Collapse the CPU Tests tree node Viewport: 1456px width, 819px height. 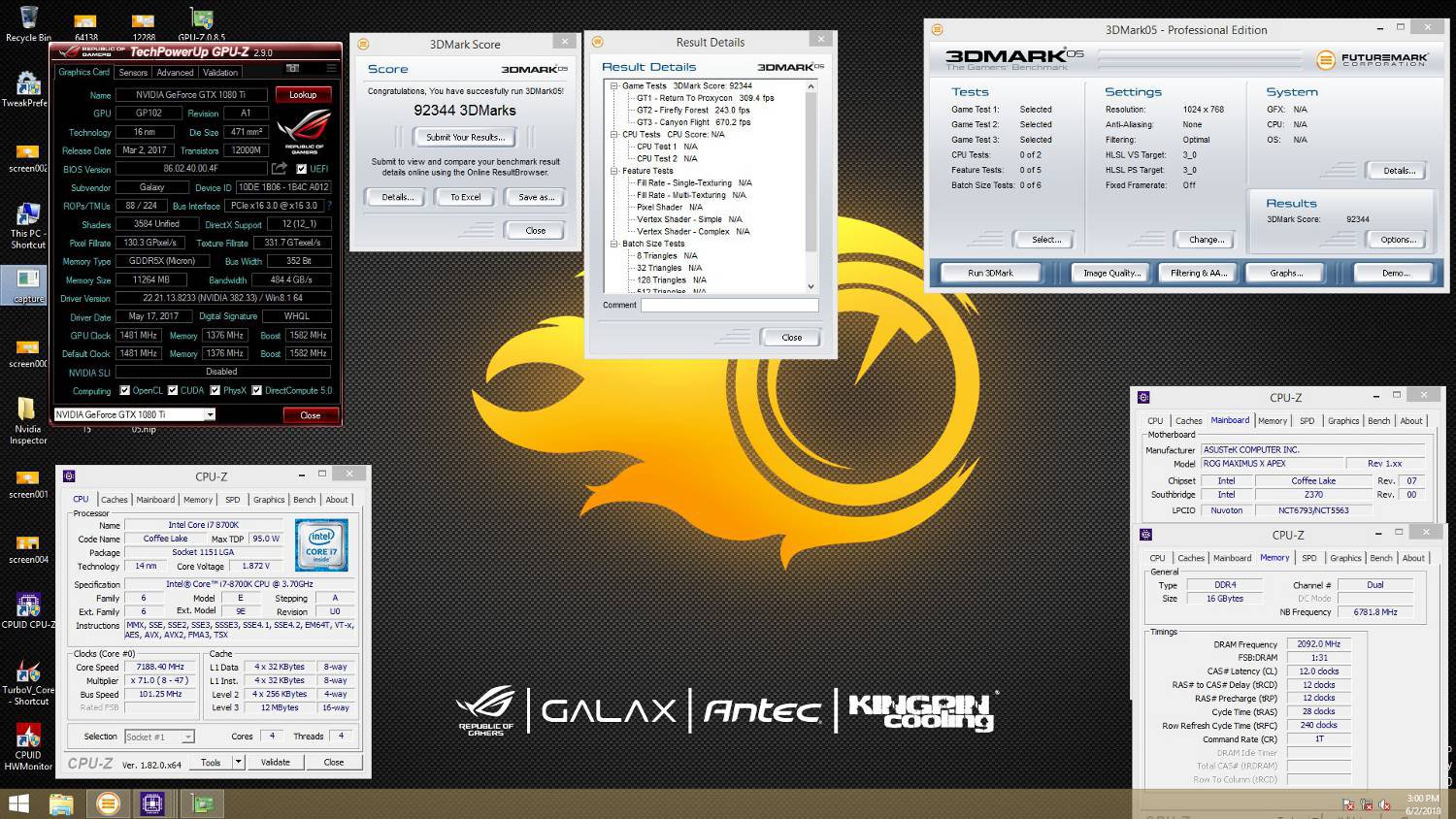pos(614,134)
